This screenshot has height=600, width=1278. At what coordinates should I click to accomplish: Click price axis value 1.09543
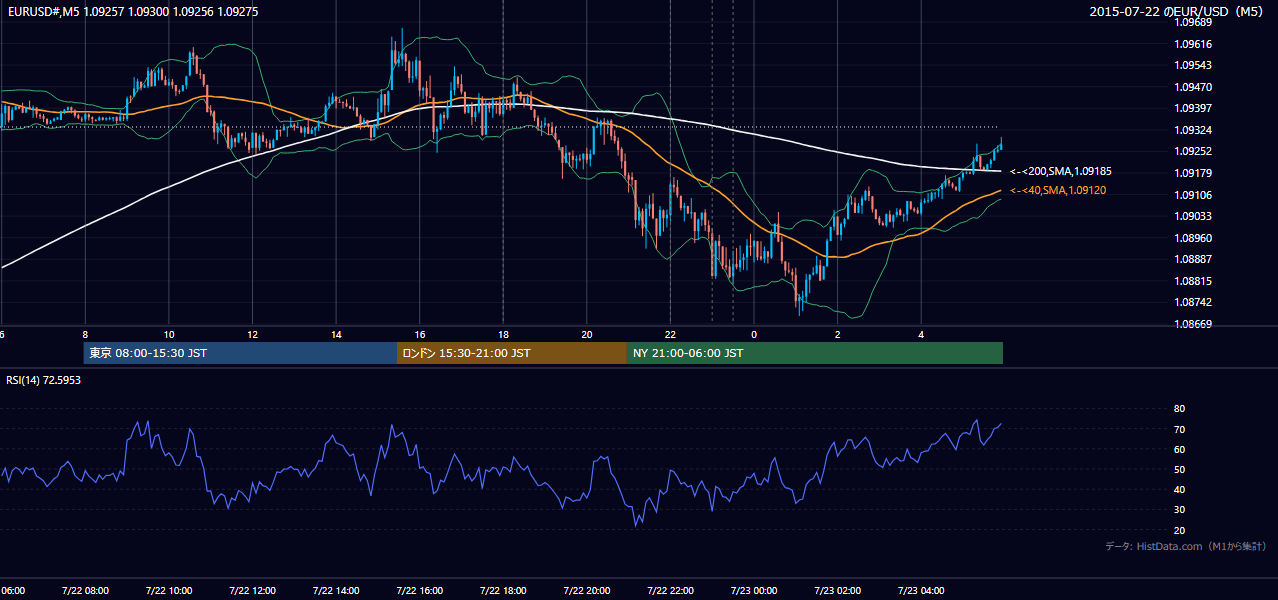click(1193, 65)
